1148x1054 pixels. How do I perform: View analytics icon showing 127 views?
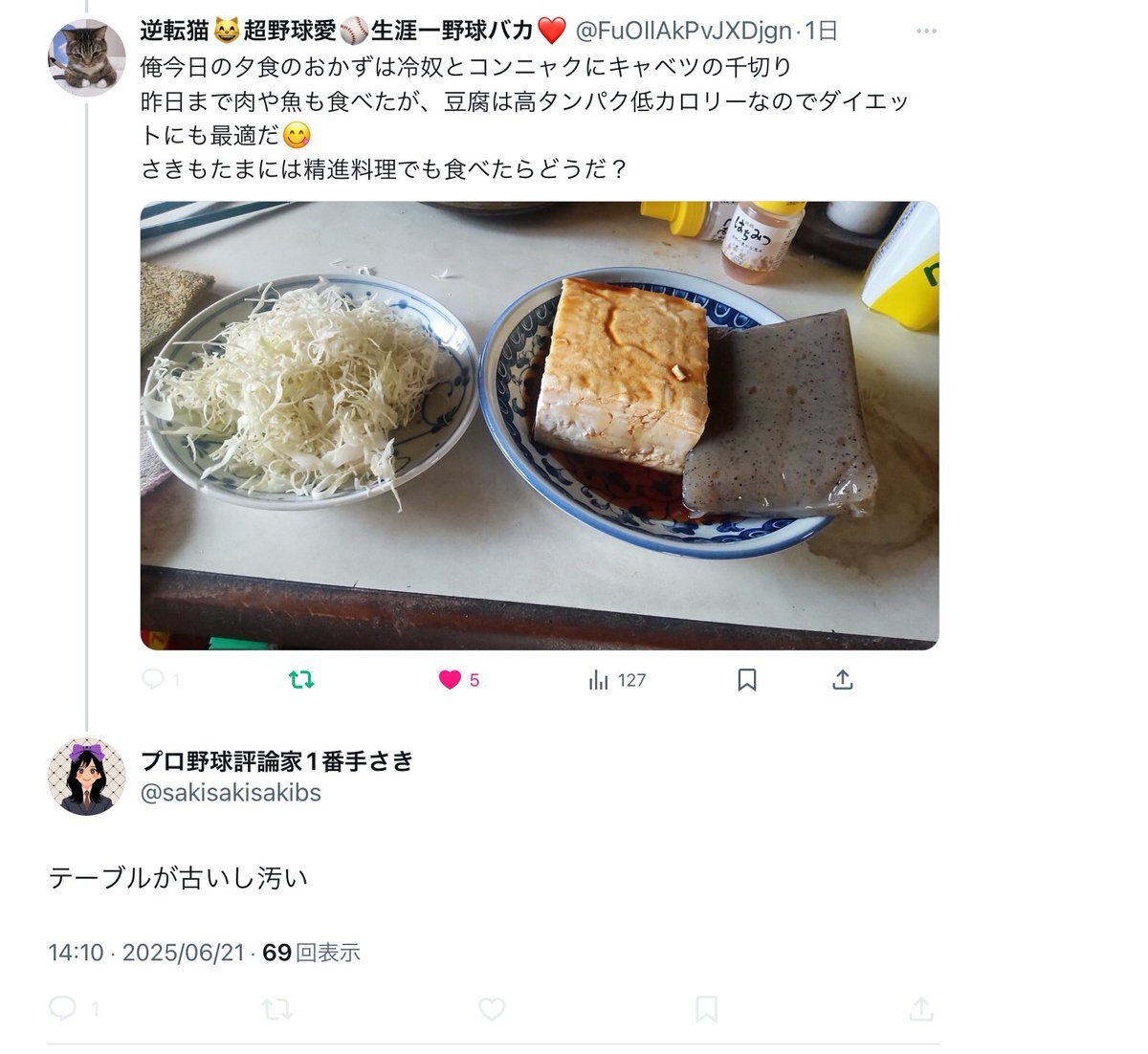[599, 680]
